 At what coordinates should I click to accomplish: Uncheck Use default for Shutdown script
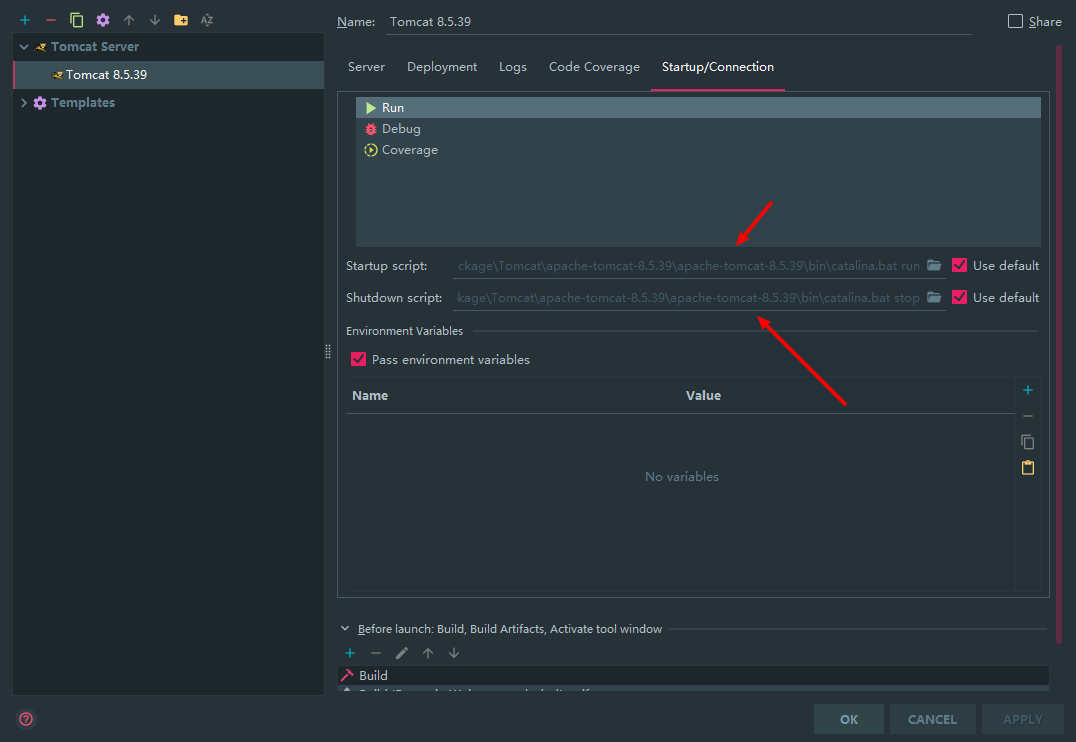(959, 297)
